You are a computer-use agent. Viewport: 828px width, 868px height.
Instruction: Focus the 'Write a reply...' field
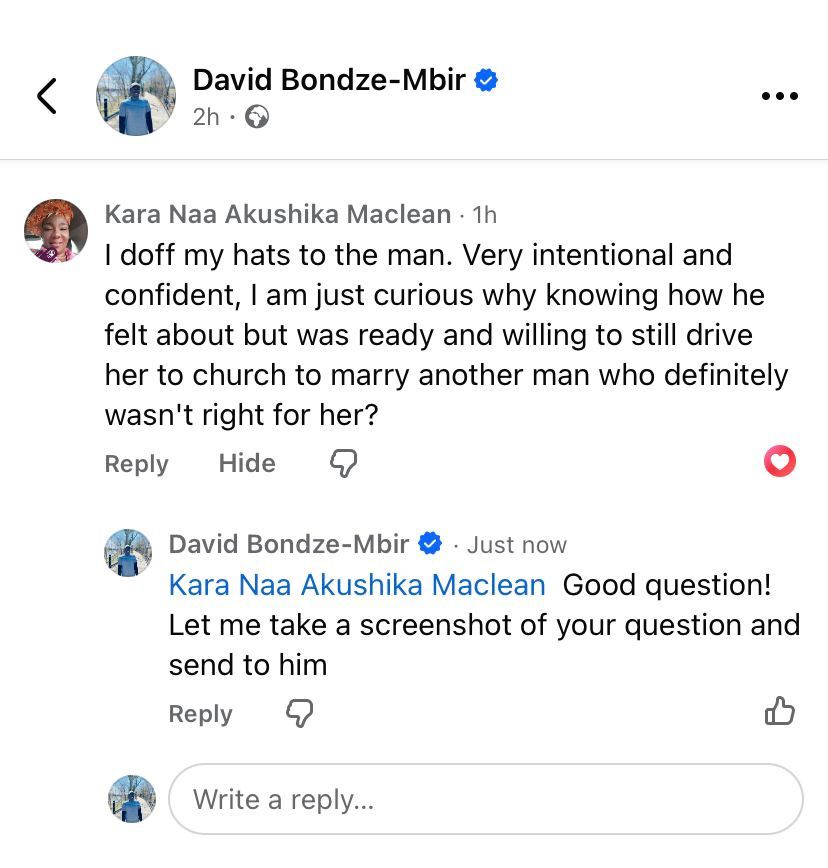pyautogui.click(x=485, y=799)
